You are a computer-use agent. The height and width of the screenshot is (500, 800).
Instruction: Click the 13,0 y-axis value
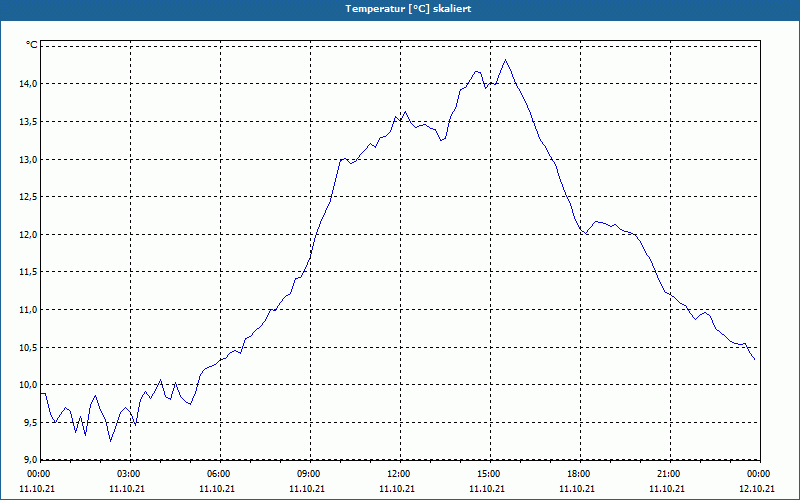coord(29,159)
